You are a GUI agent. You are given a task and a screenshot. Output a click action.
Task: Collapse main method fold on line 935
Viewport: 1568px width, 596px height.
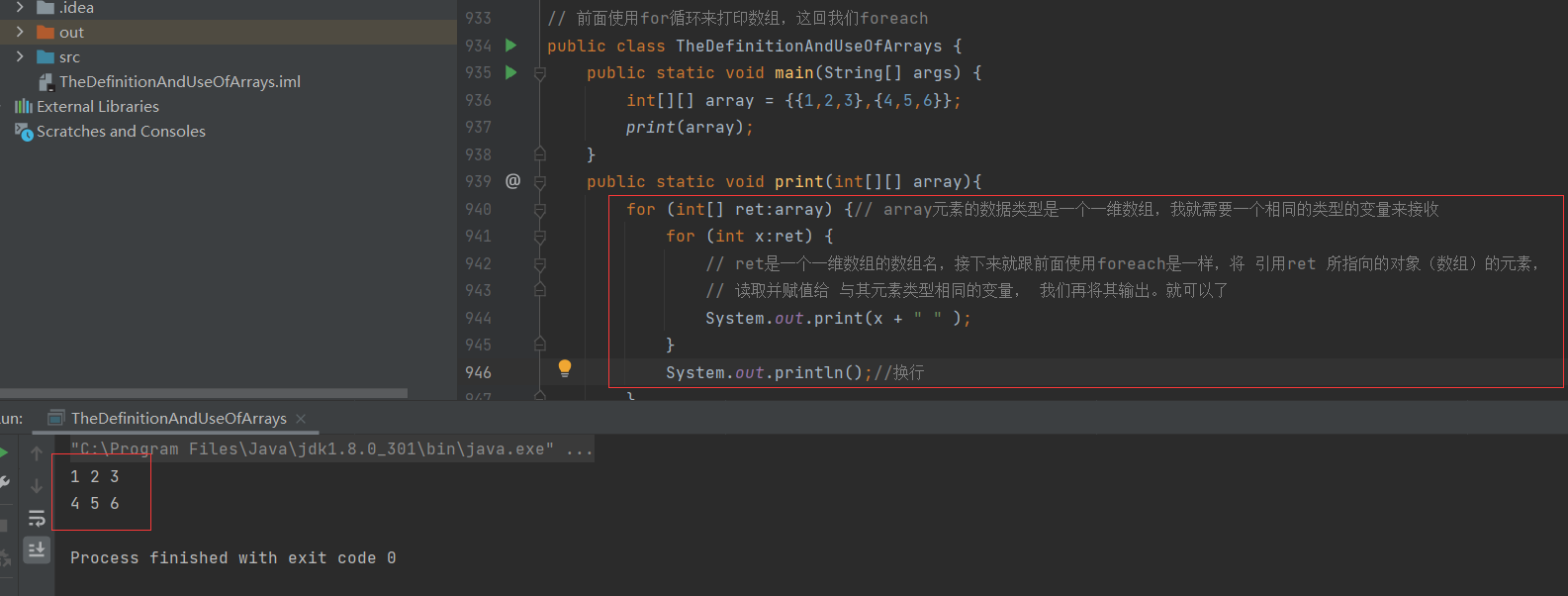[x=540, y=73]
